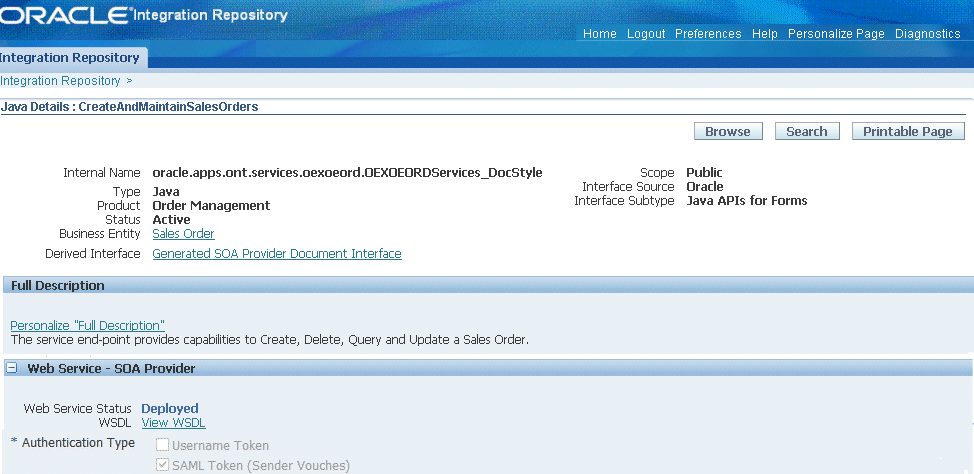Viewport: 974px width, 474px height.
Task: Click the Browse button
Action: point(728,131)
